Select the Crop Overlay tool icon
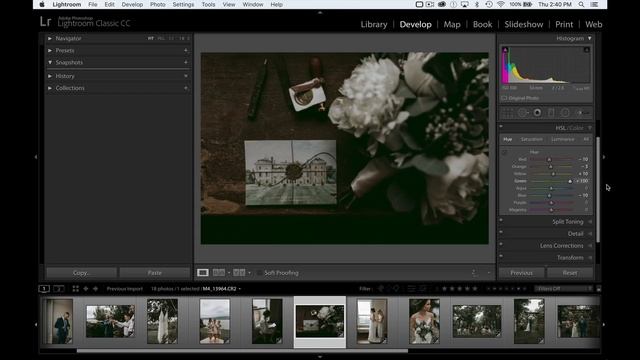 (507, 113)
